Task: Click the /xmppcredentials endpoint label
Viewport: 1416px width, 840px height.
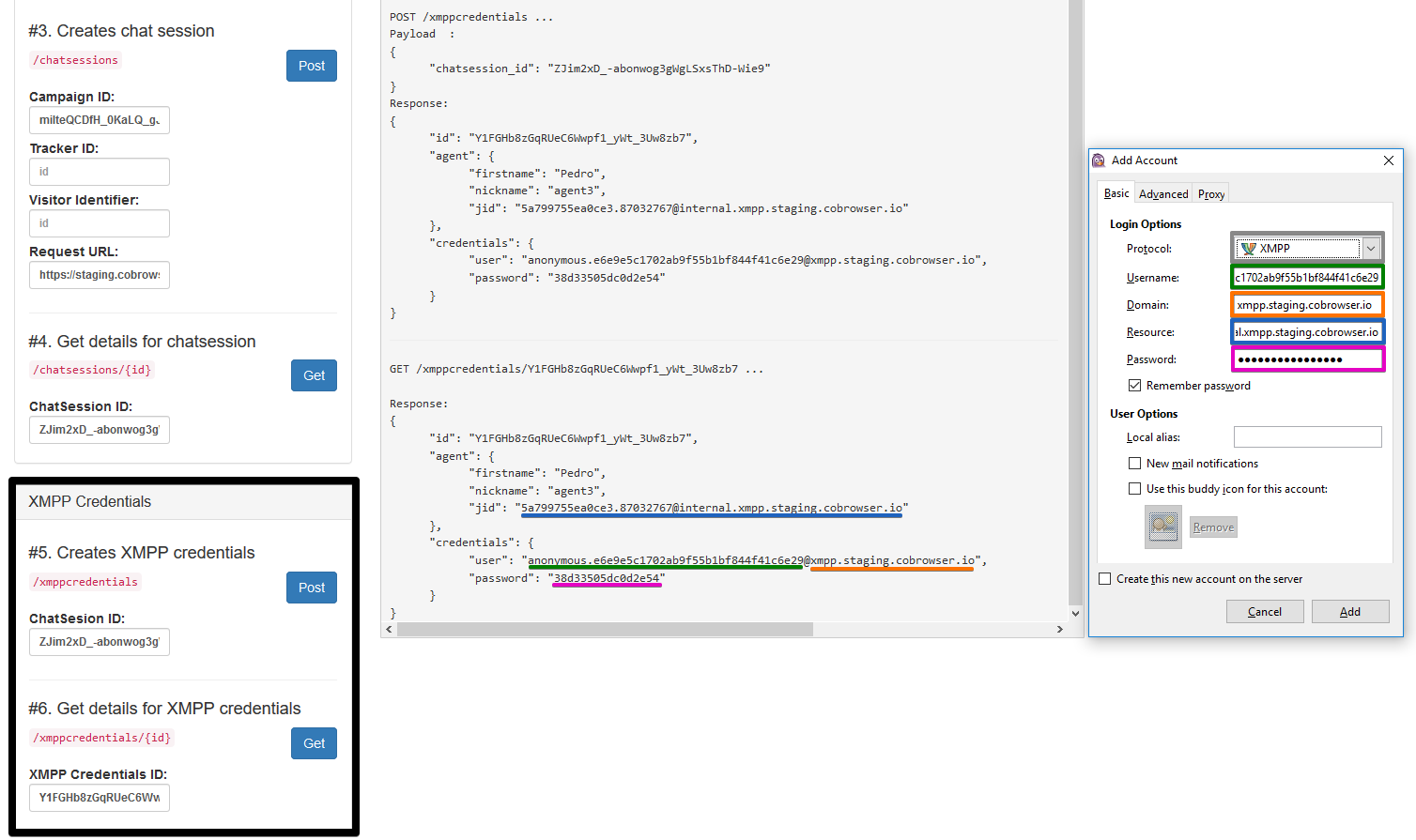Action: click(85, 582)
